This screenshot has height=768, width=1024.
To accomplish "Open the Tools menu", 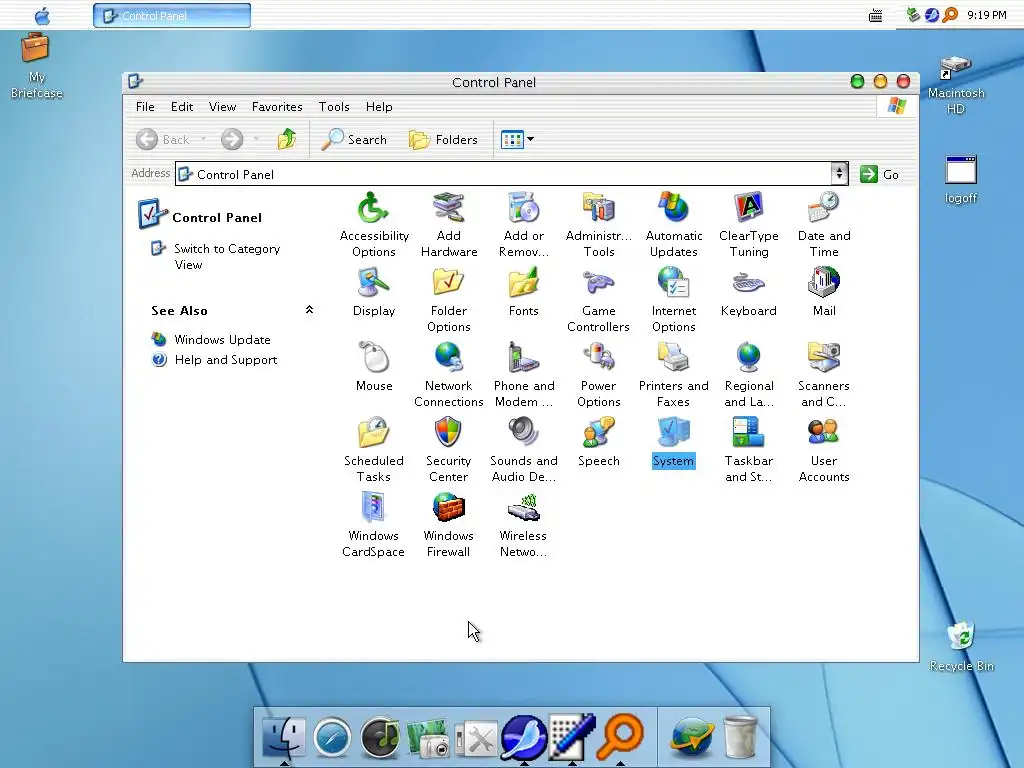I will 334,106.
